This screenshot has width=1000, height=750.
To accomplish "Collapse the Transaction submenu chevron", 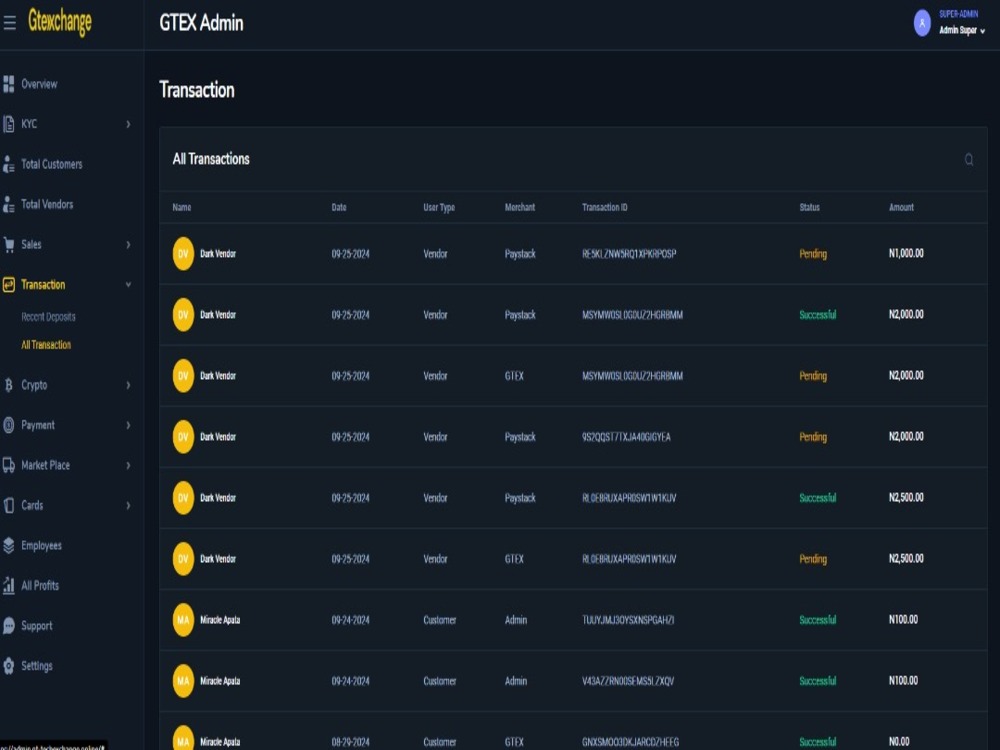I will point(128,284).
